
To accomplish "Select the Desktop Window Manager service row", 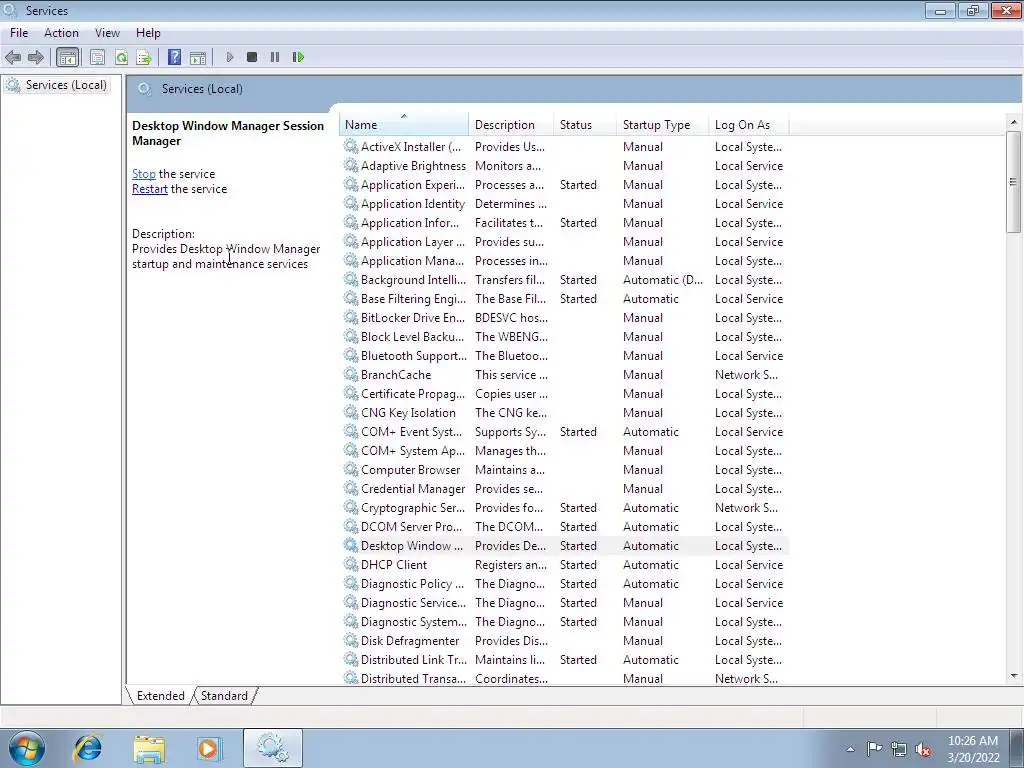I will pos(564,545).
